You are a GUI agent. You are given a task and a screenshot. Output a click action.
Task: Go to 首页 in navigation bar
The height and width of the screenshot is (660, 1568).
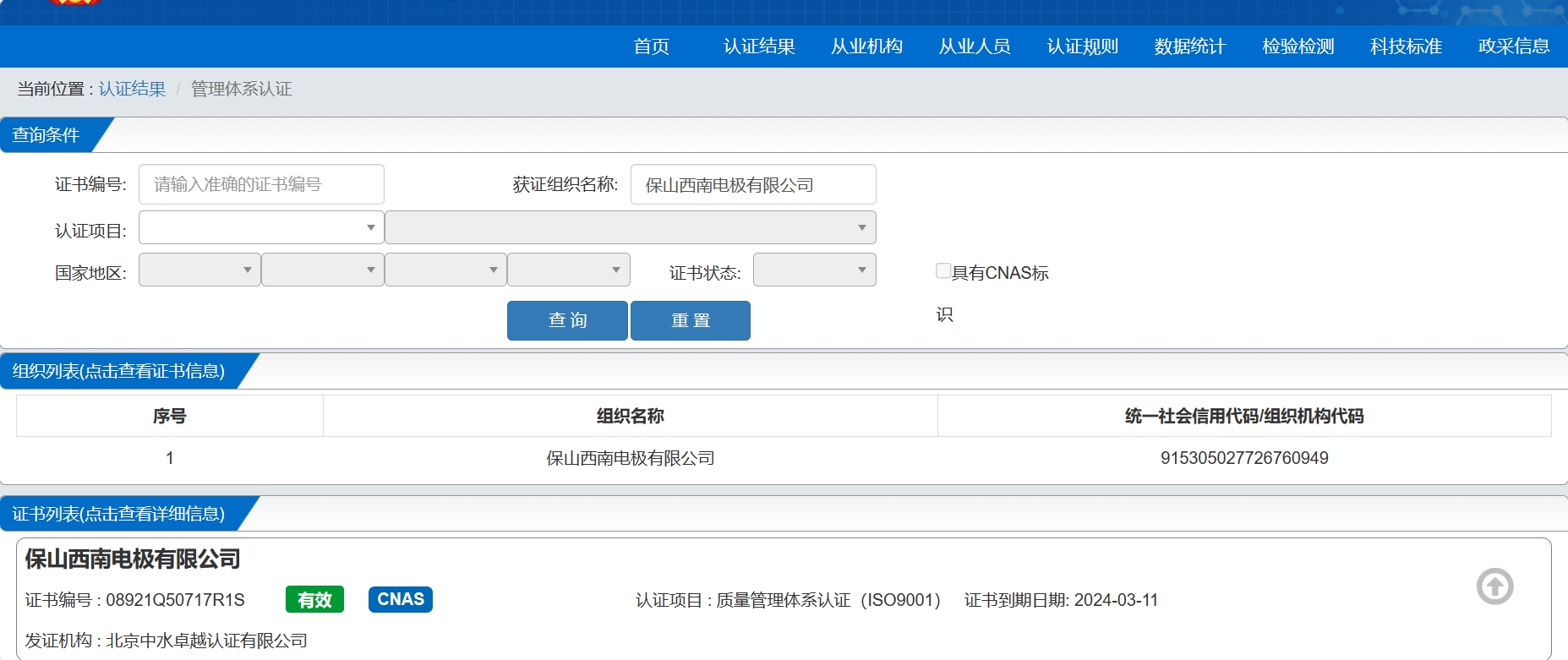(652, 46)
